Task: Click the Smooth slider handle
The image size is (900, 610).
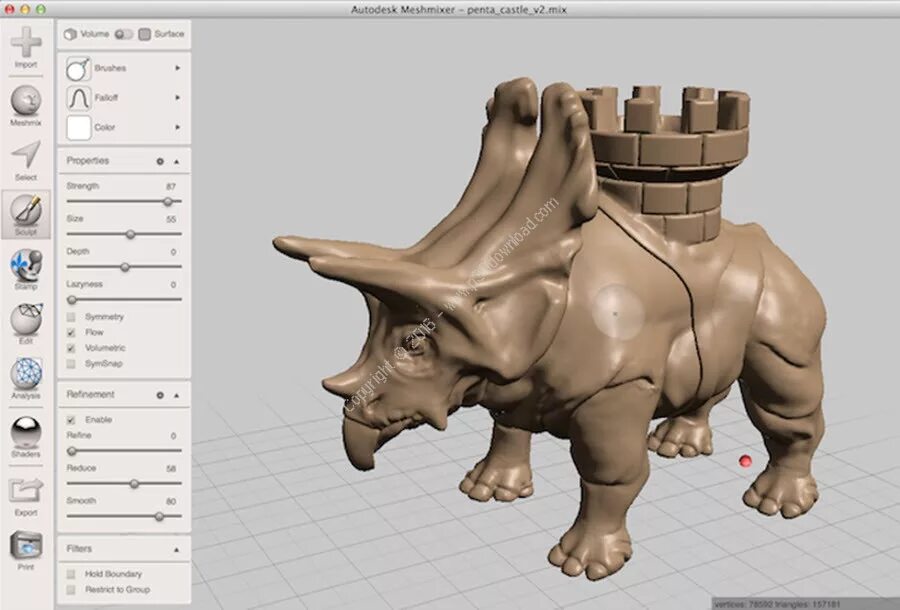Action: 159,516
